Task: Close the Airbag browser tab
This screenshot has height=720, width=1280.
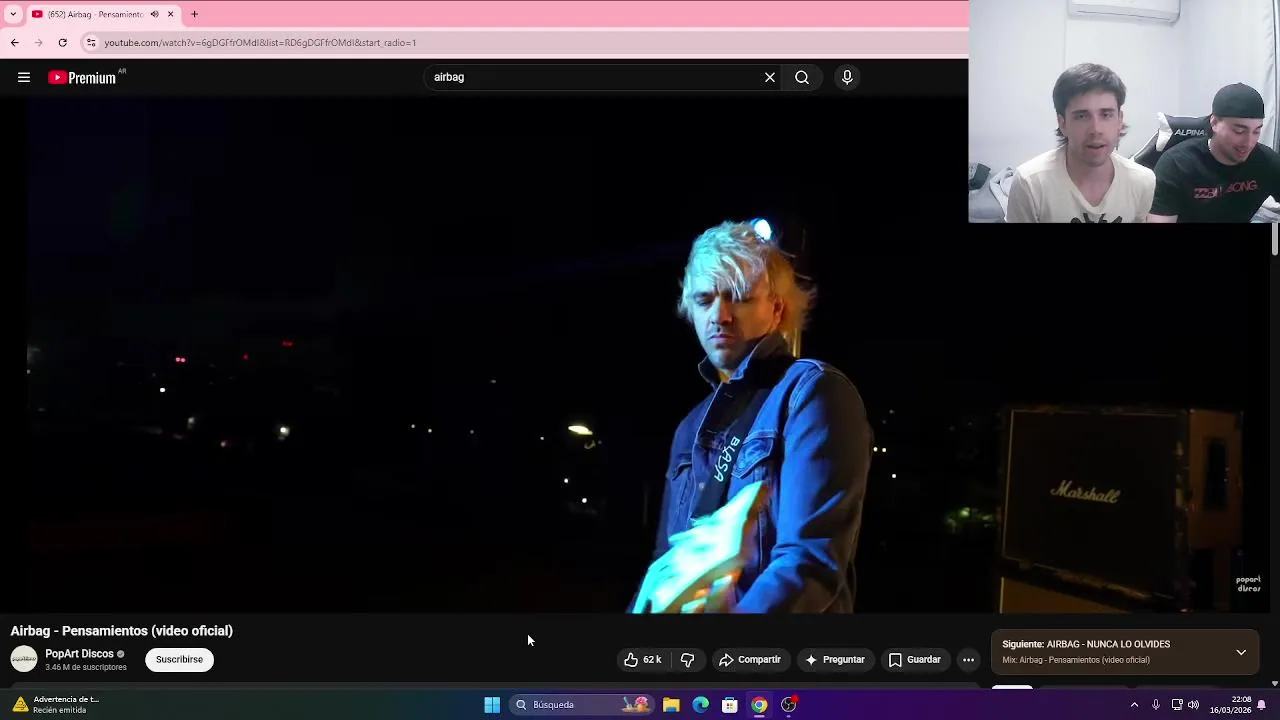Action: (x=170, y=14)
